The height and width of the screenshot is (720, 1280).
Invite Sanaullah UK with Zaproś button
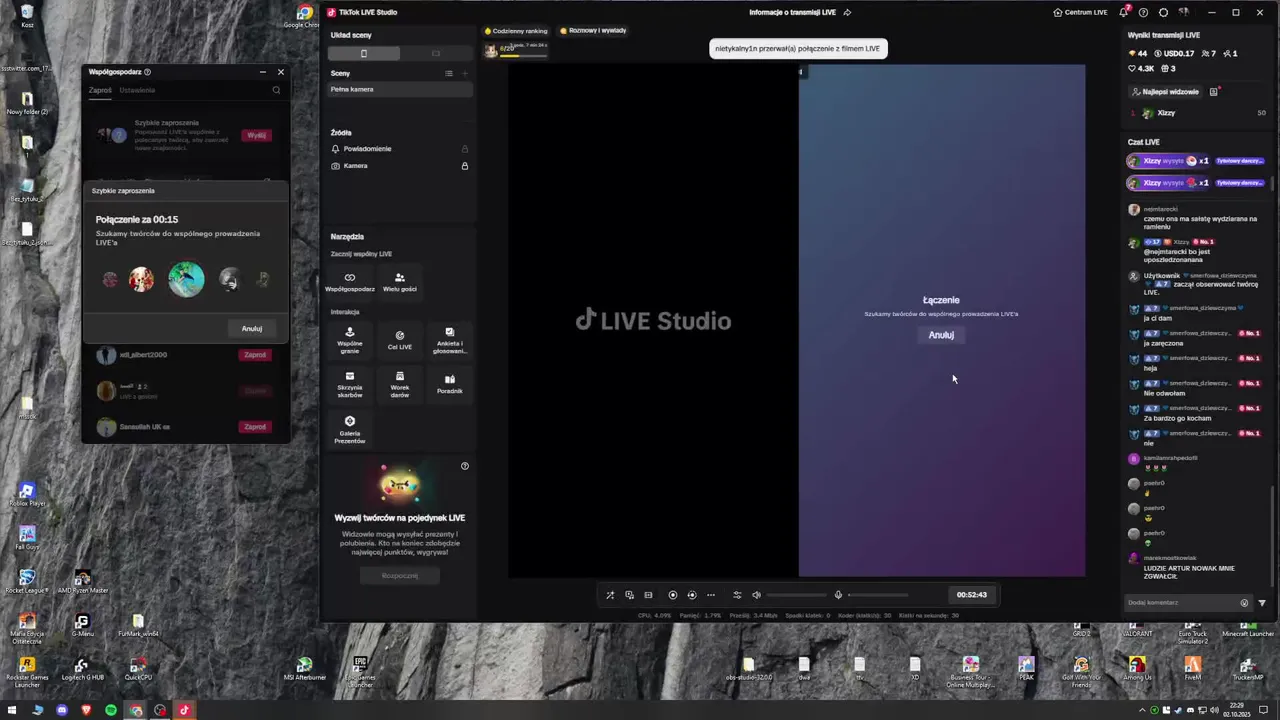(x=255, y=427)
